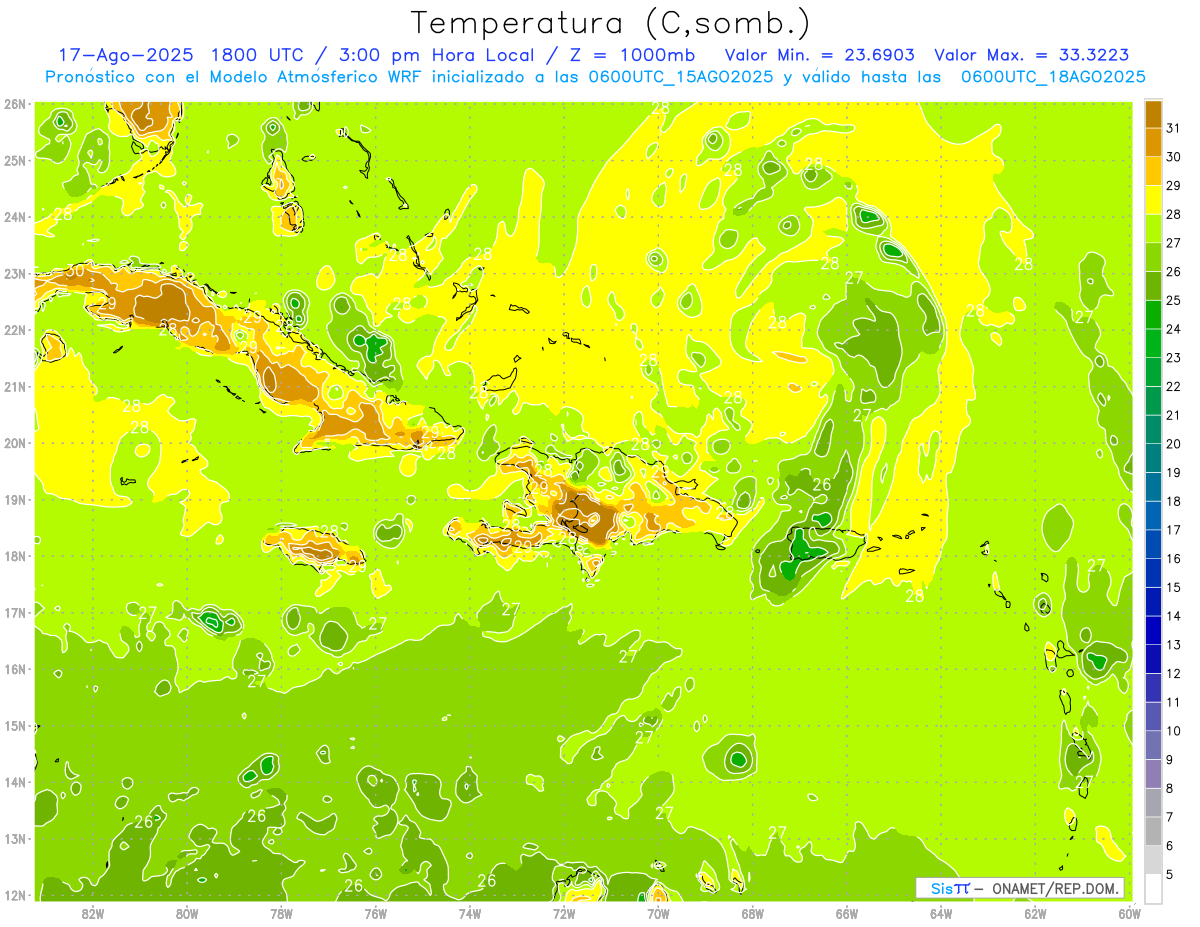The width and height of the screenshot is (1200, 927).
Task: Click latitude axis label '22N'
Action: [x=15, y=330]
